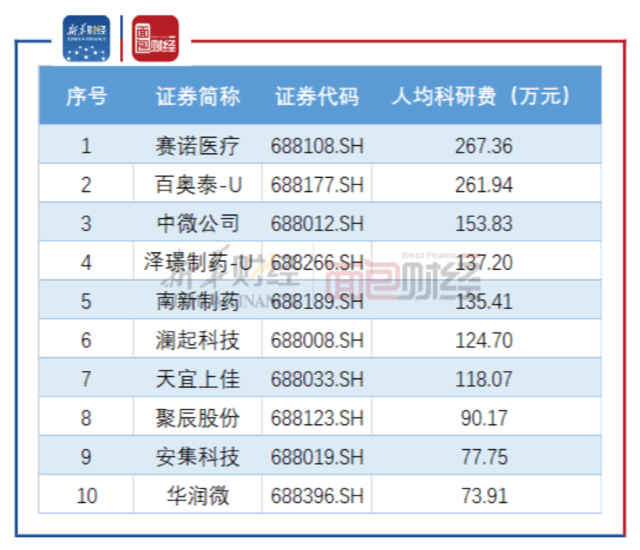Click code 688266.SH
Screen dimensions: 640x550
point(317,262)
